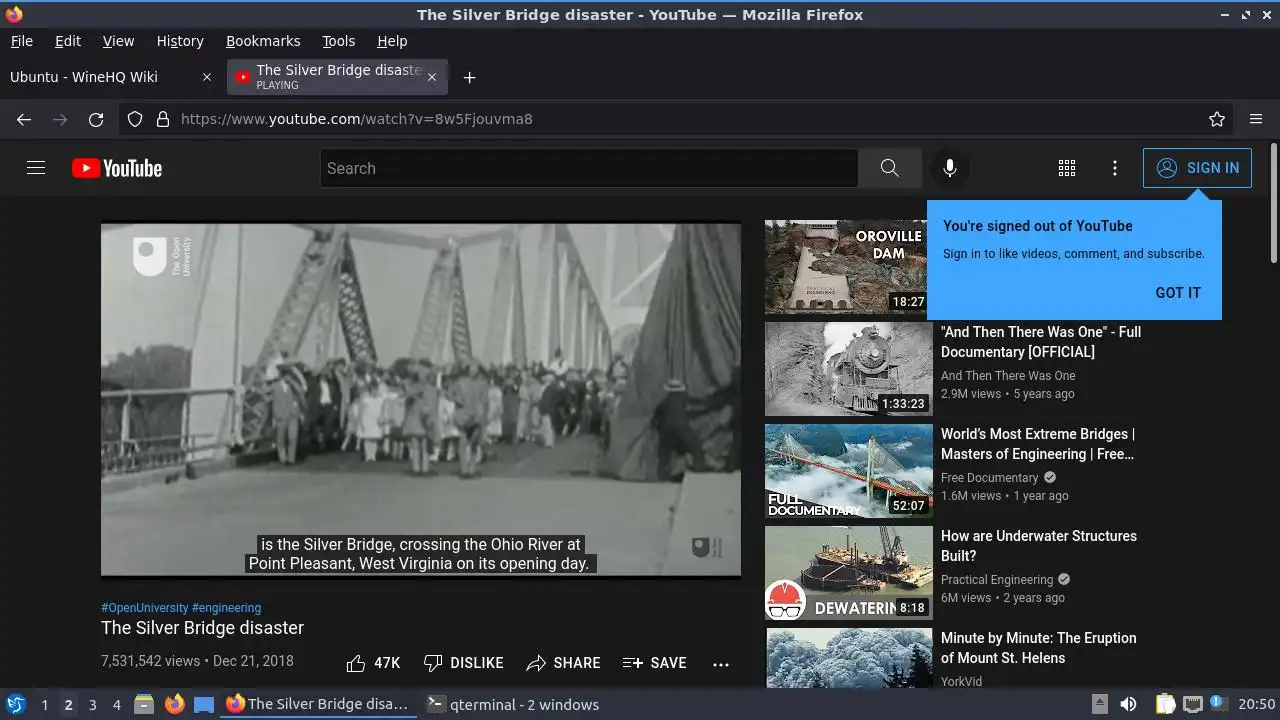The width and height of the screenshot is (1280, 720).
Task: Open the Edit menu
Action: (x=68, y=41)
